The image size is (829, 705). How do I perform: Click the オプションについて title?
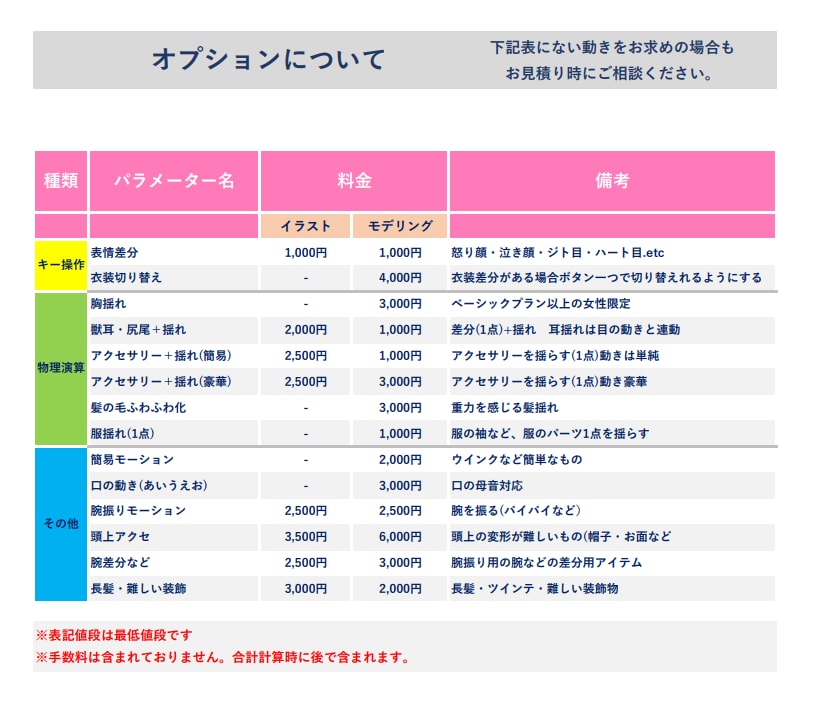coord(269,59)
